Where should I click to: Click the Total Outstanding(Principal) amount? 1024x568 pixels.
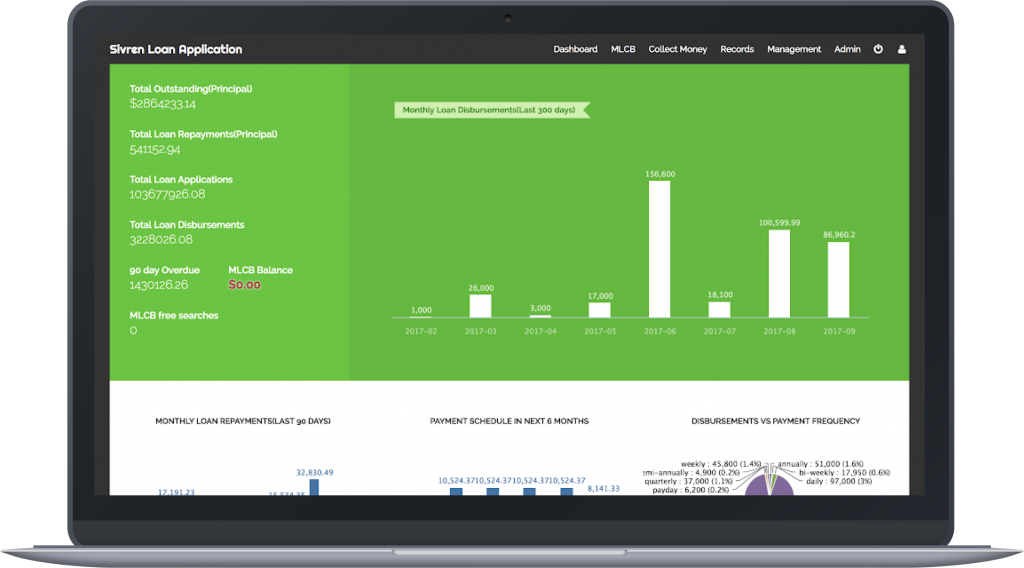click(x=163, y=104)
